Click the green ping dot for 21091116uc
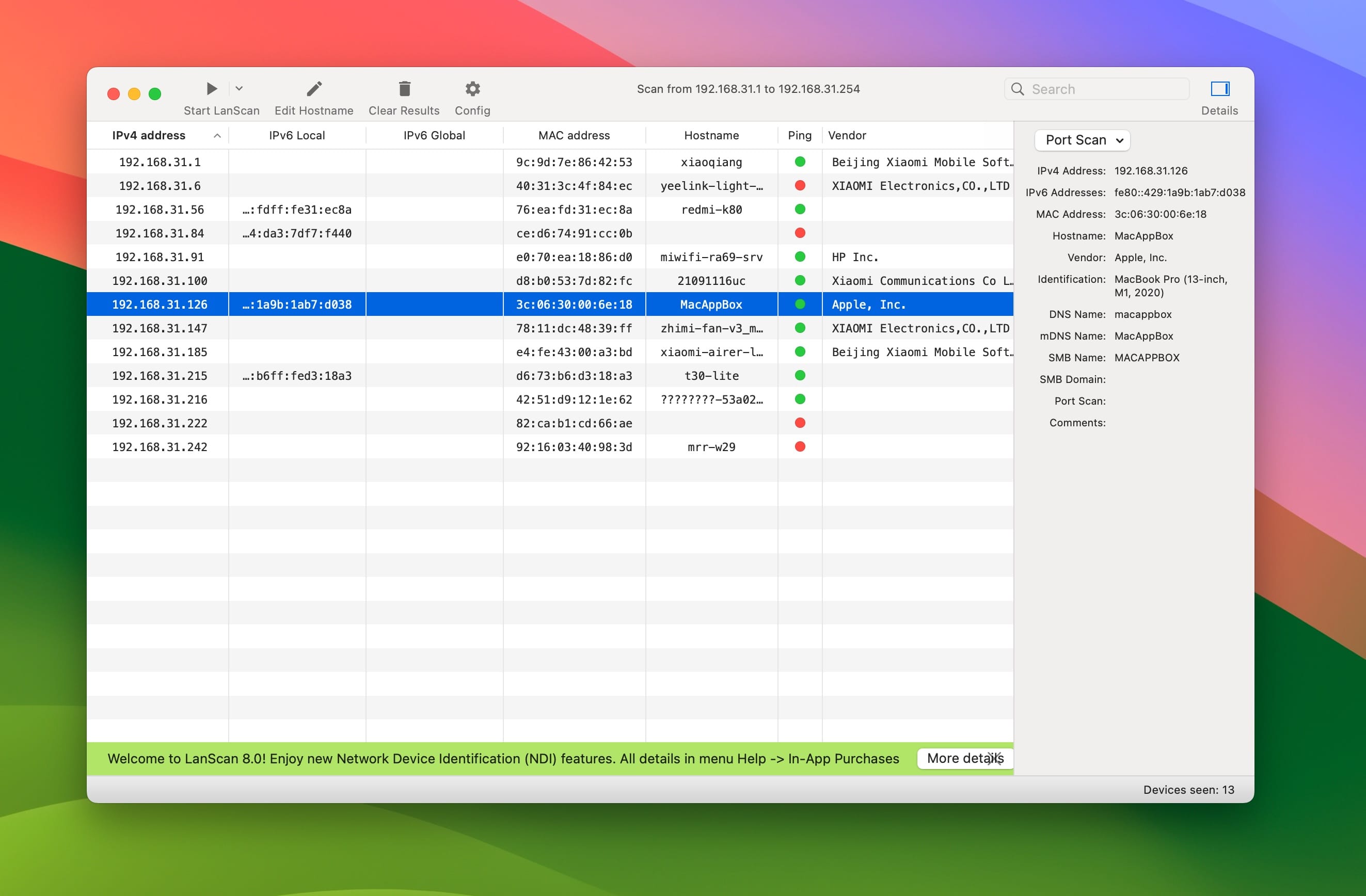The width and height of the screenshot is (1366, 896). (x=800, y=281)
